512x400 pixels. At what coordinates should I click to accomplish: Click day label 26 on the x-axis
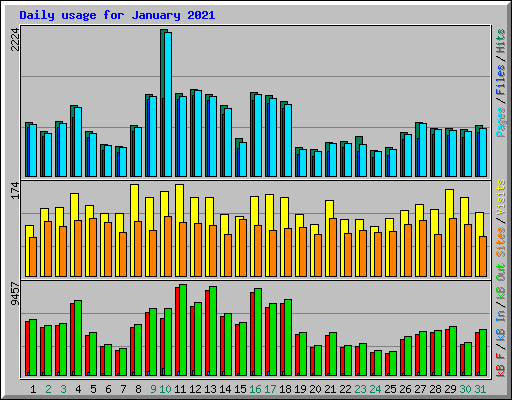405,389
